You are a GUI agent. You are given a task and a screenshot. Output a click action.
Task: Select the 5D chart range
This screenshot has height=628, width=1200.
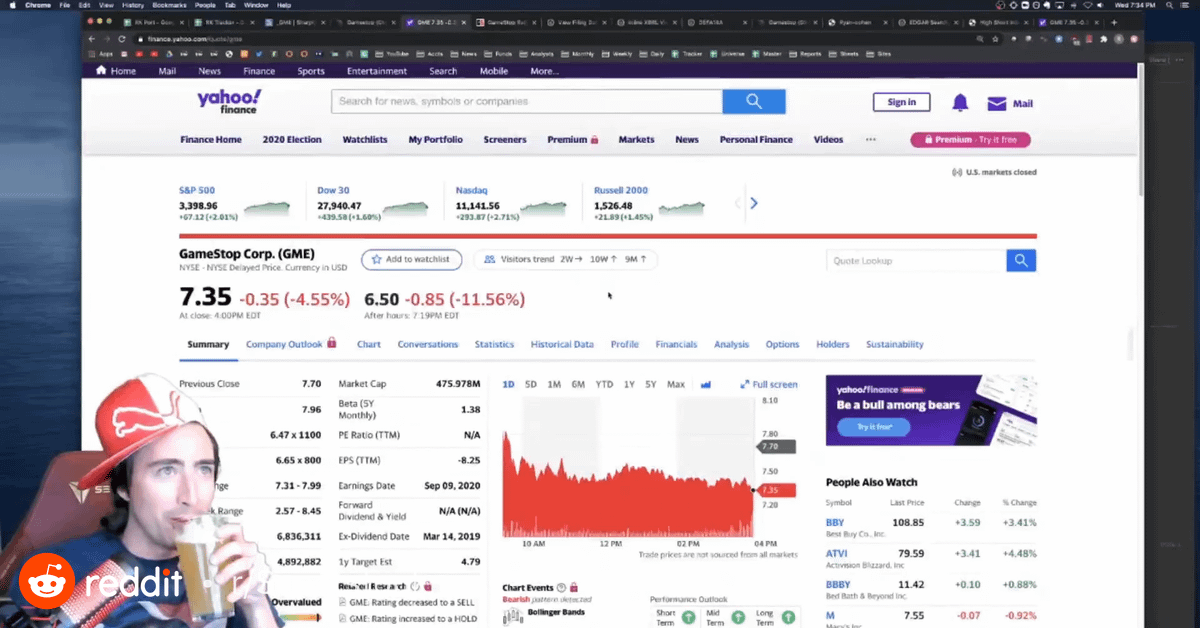(531, 385)
